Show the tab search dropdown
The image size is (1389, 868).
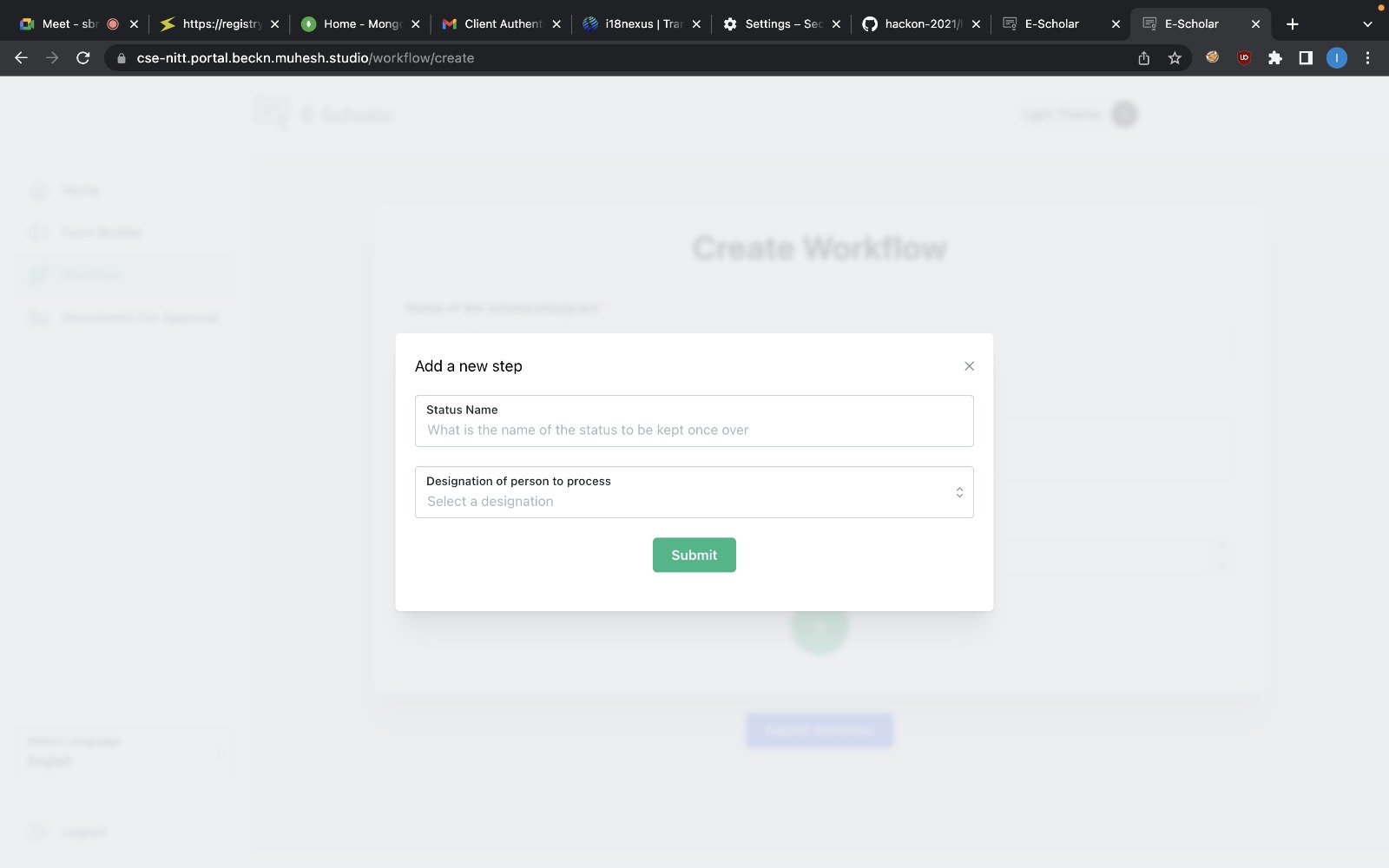tap(1367, 24)
